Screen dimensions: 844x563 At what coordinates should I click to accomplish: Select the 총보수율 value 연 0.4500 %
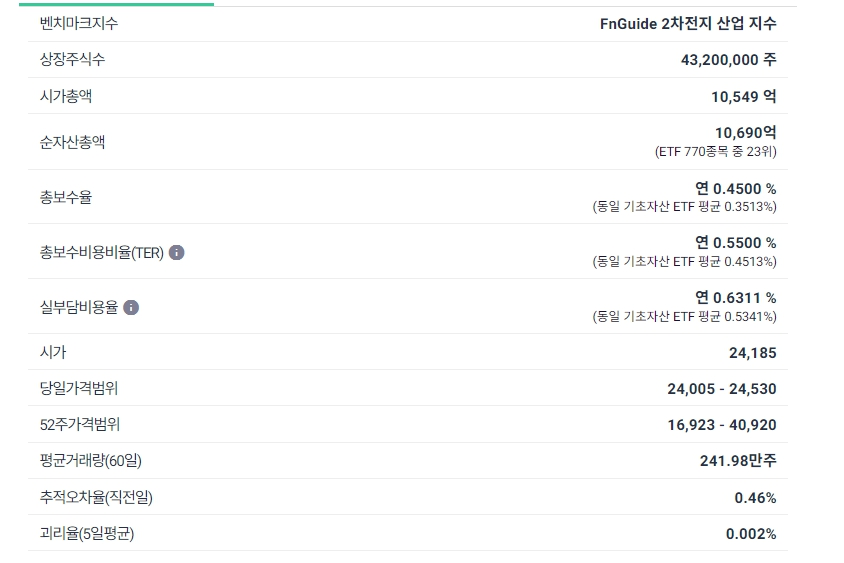(735, 189)
